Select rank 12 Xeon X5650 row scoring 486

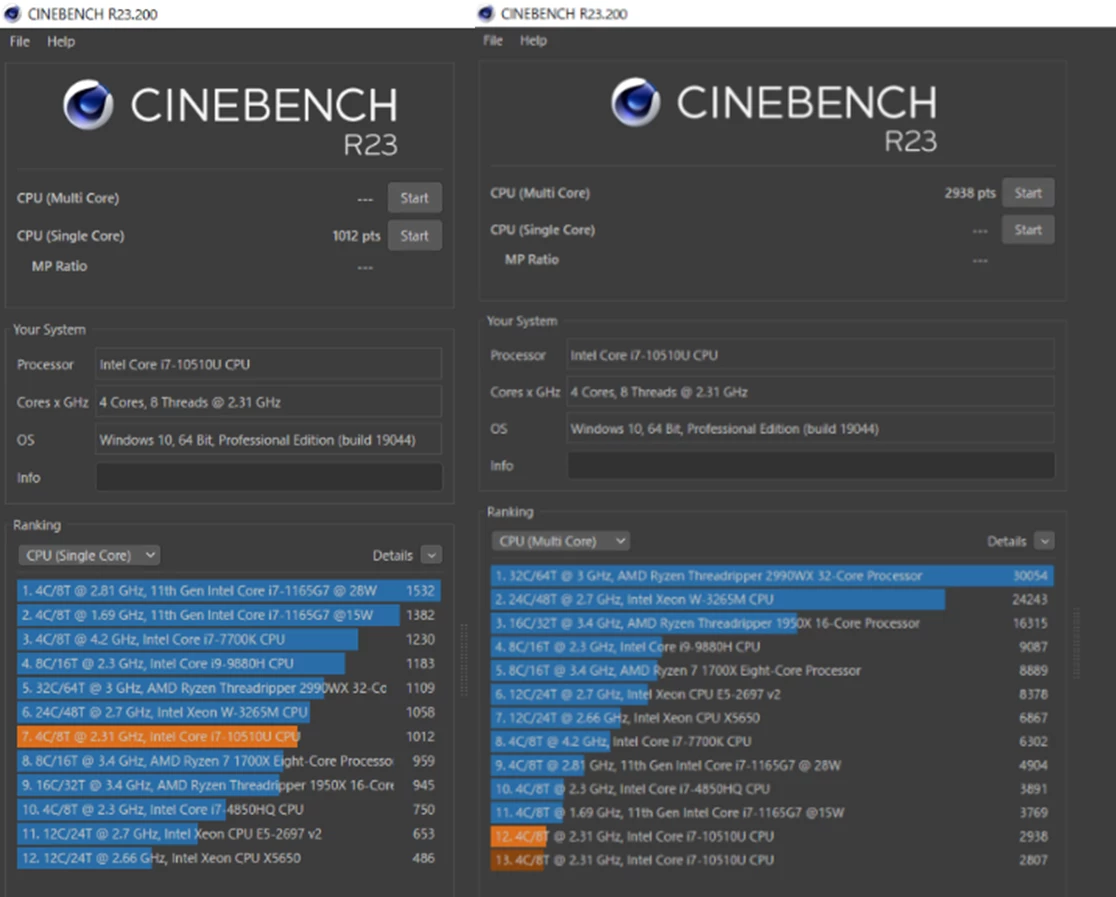pyautogui.click(x=228, y=858)
